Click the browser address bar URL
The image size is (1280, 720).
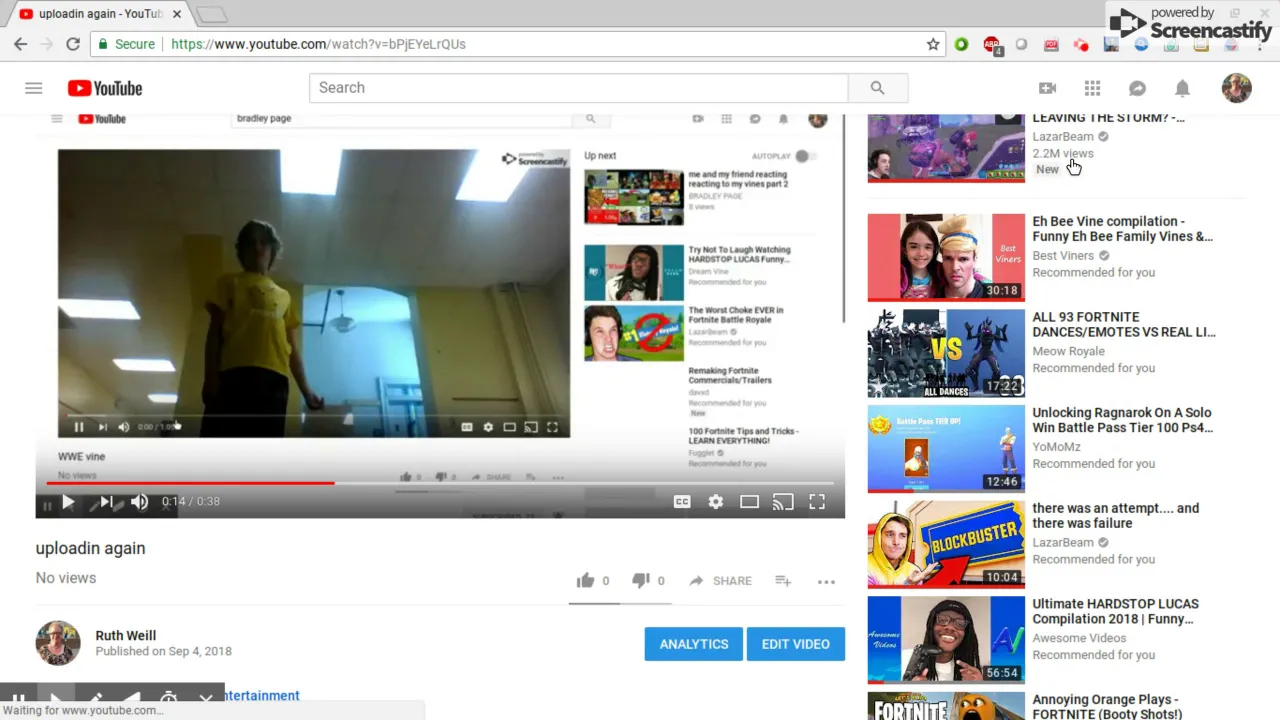pos(318,44)
